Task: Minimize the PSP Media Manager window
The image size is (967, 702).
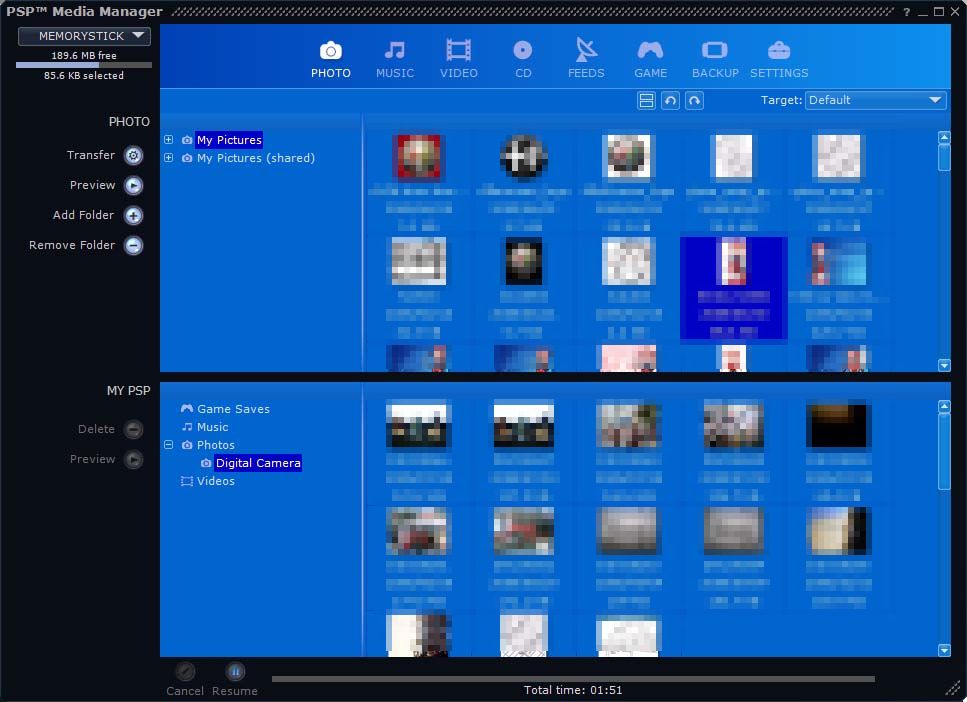Action: pos(923,12)
